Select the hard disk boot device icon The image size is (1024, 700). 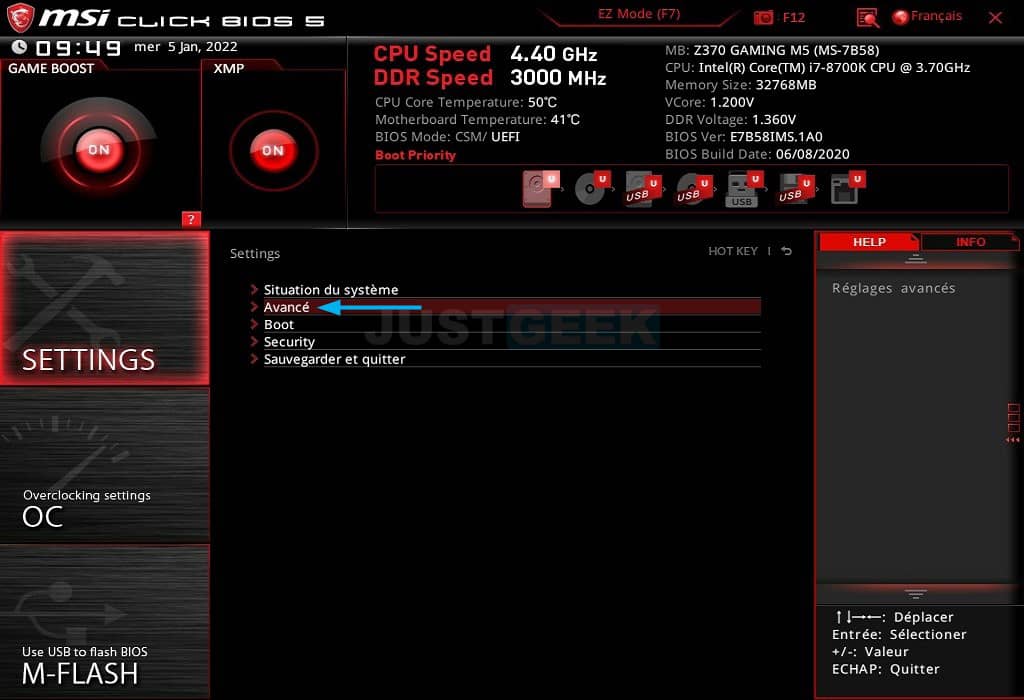pyautogui.click(x=541, y=189)
